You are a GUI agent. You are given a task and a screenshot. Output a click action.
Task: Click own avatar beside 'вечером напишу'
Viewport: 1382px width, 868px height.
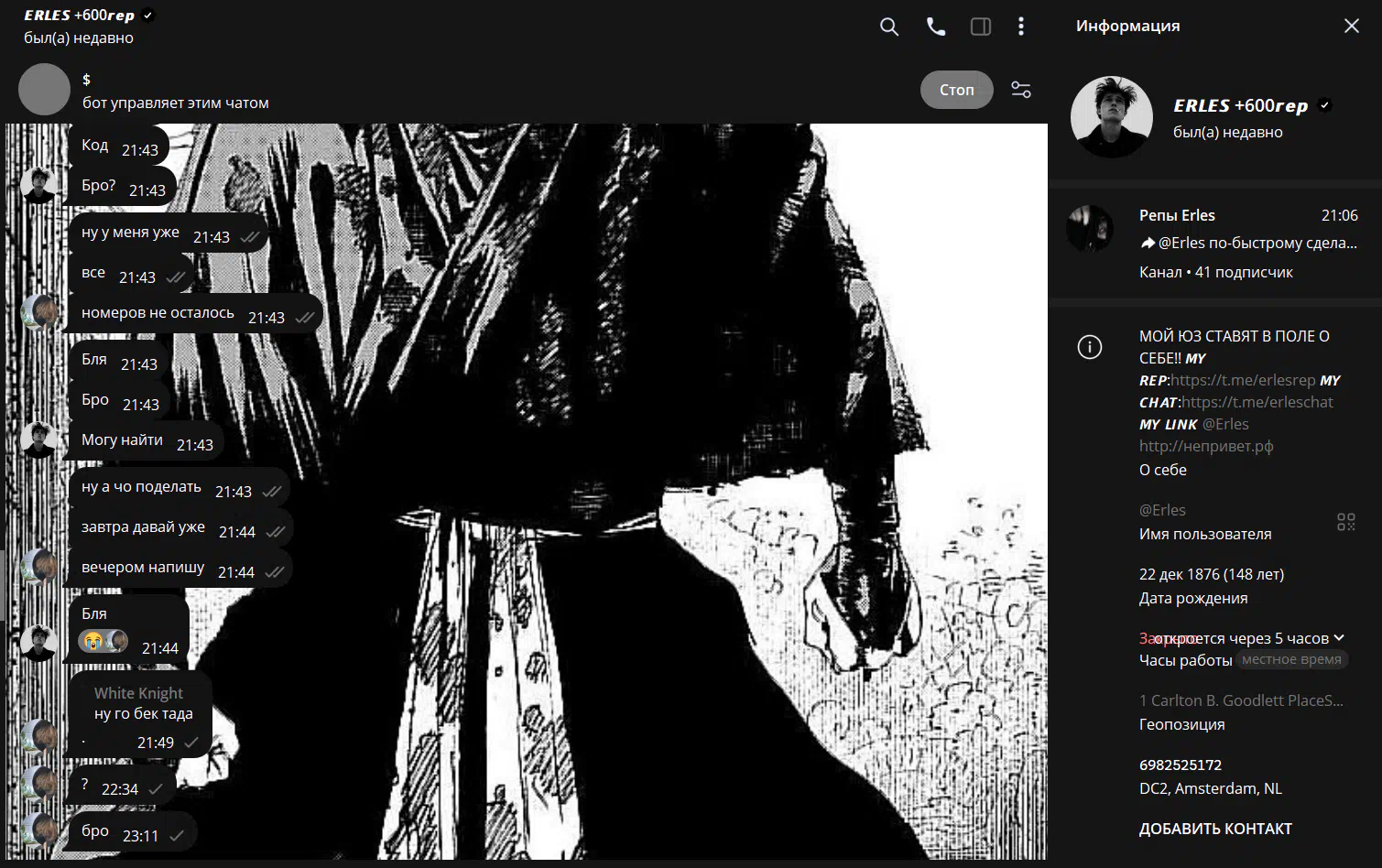(39, 568)
